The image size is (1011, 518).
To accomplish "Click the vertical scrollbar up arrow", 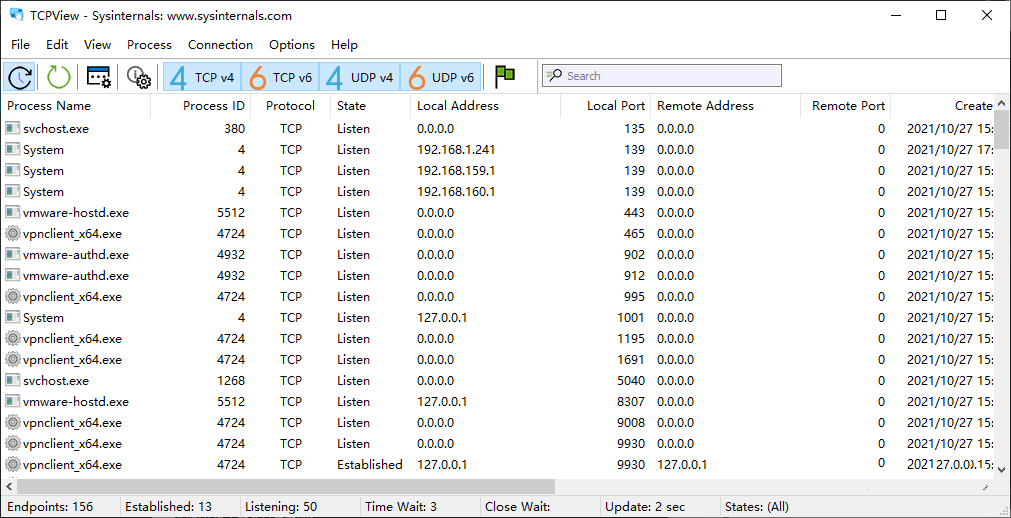I will pos(1002,103).
